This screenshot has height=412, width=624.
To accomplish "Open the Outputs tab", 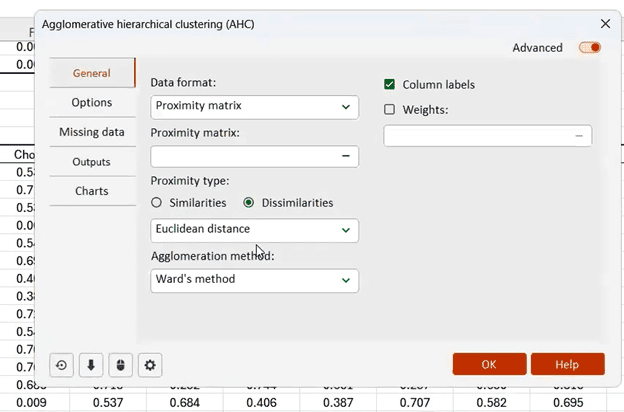I will pyautogui.click(x=92, y=162).
